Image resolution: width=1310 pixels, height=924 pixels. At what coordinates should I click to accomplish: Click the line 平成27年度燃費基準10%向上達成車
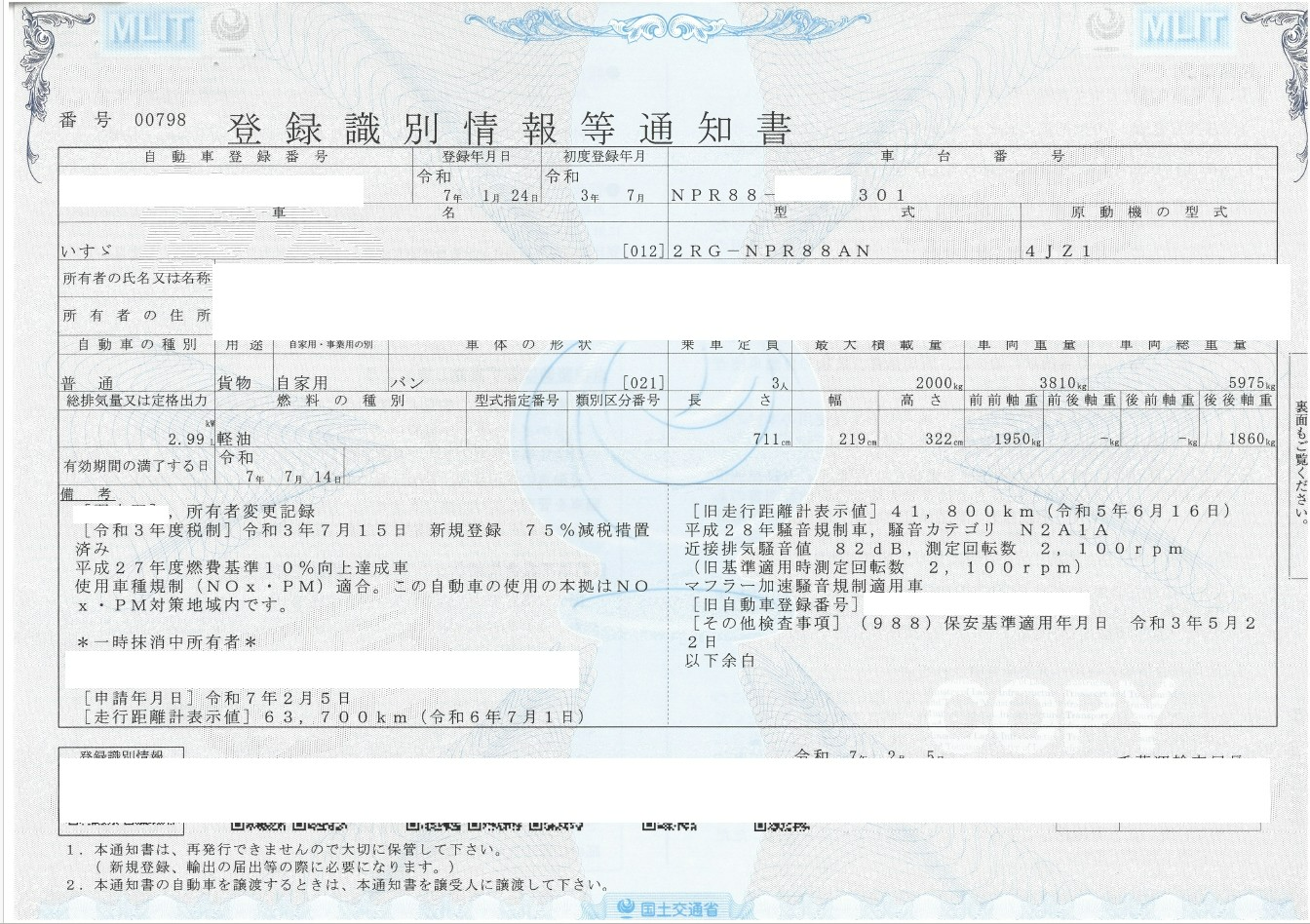242,568
